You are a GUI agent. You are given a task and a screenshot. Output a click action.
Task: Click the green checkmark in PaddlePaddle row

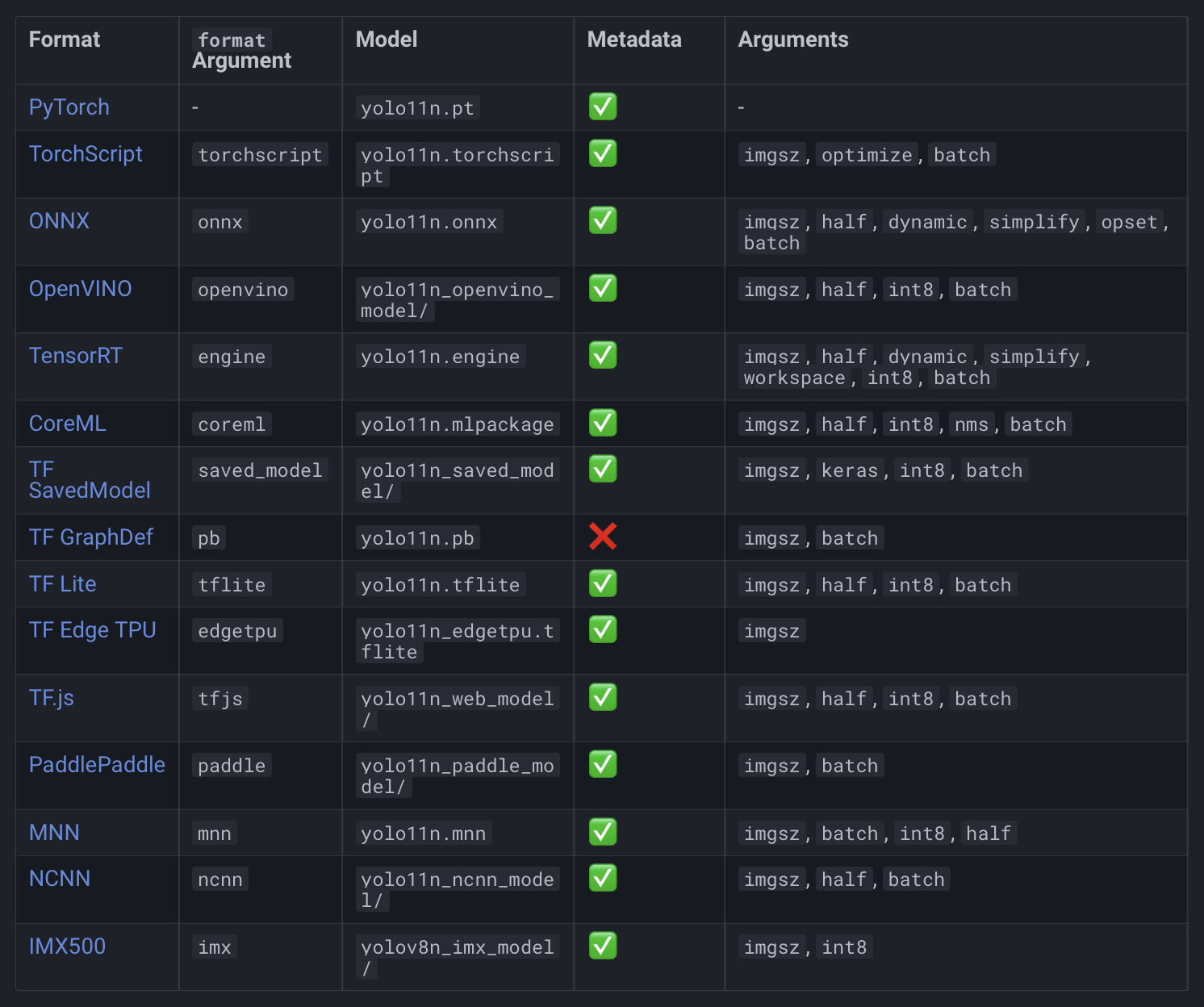tap(603, 764)
